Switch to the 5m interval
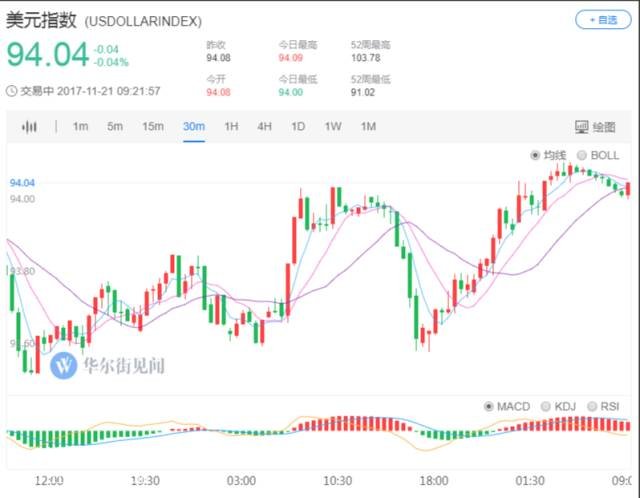Screen dimensions: 640x498 (115, 127)
